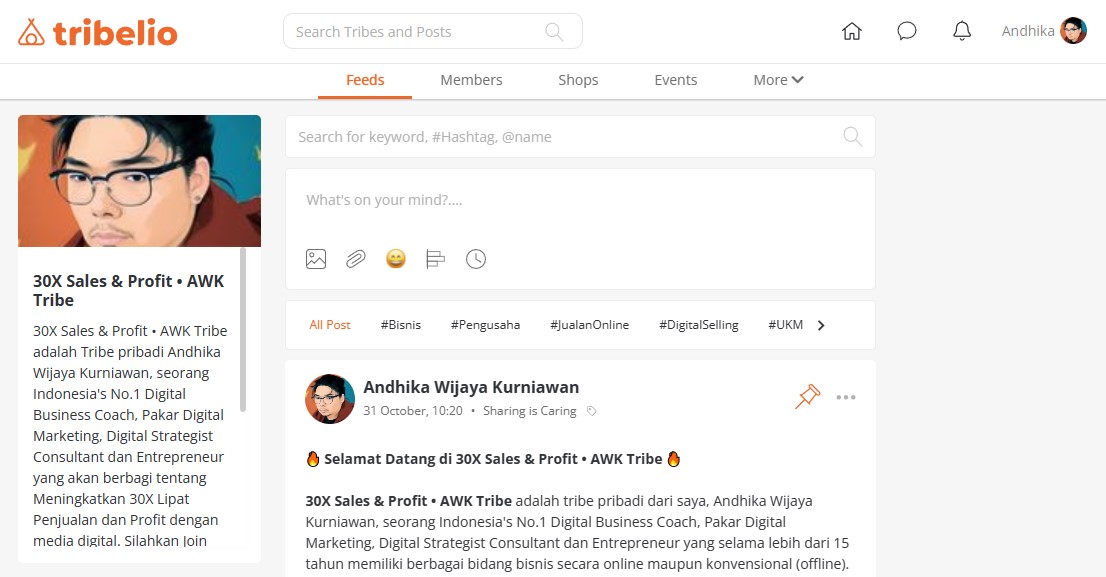Go to the home icon in header
This screenshot has width=1106, height=577.
point(851,31)
